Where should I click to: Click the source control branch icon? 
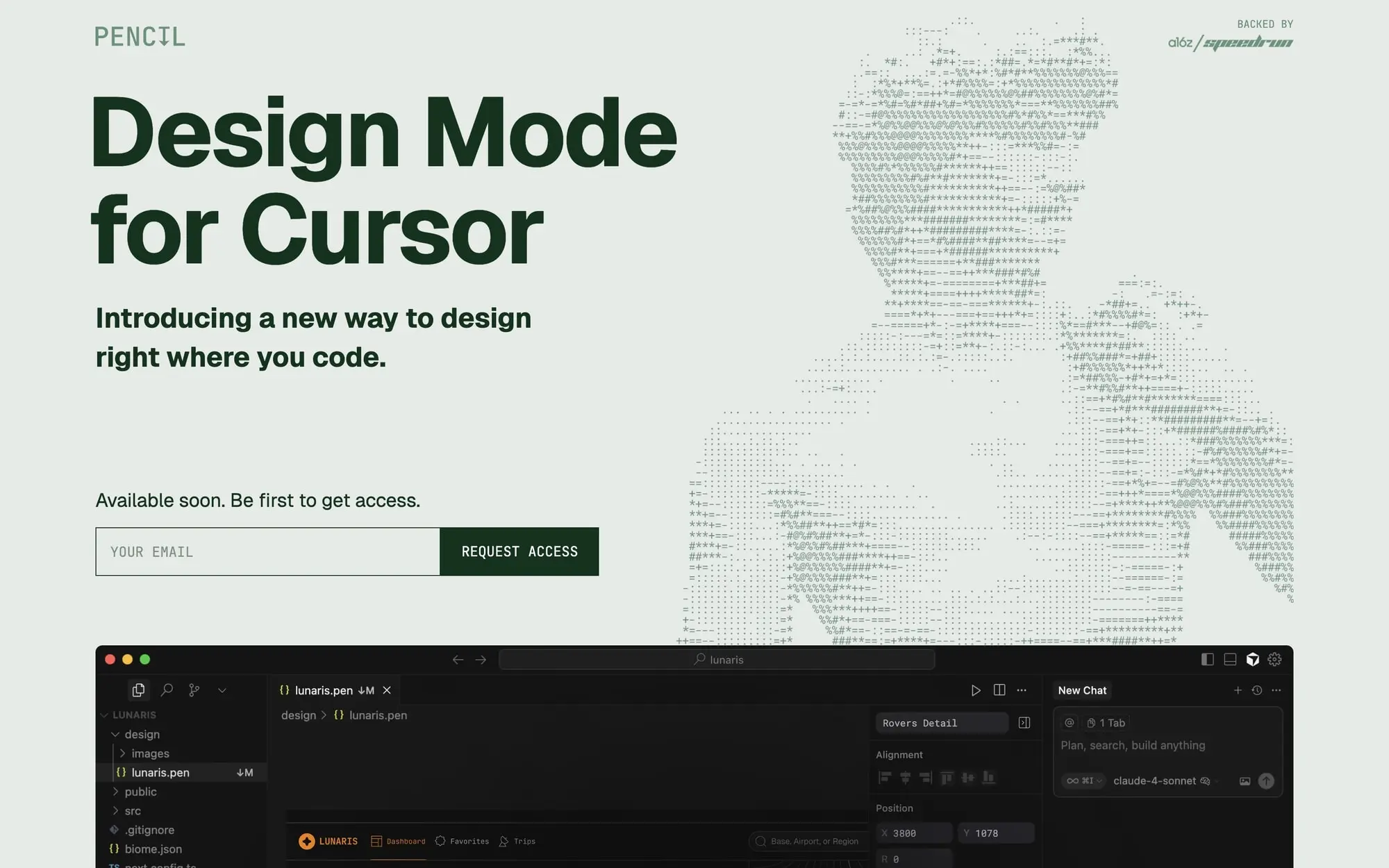coord(194,690)
